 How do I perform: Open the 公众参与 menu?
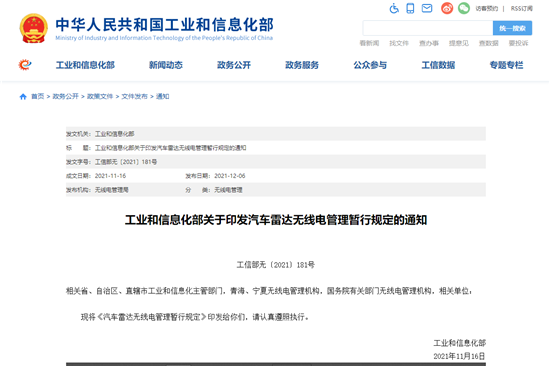[370, 65]
